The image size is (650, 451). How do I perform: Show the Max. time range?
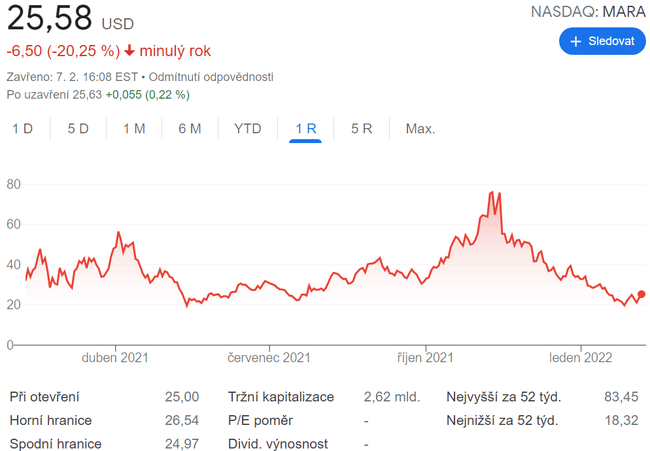click(x=420, y=128)
